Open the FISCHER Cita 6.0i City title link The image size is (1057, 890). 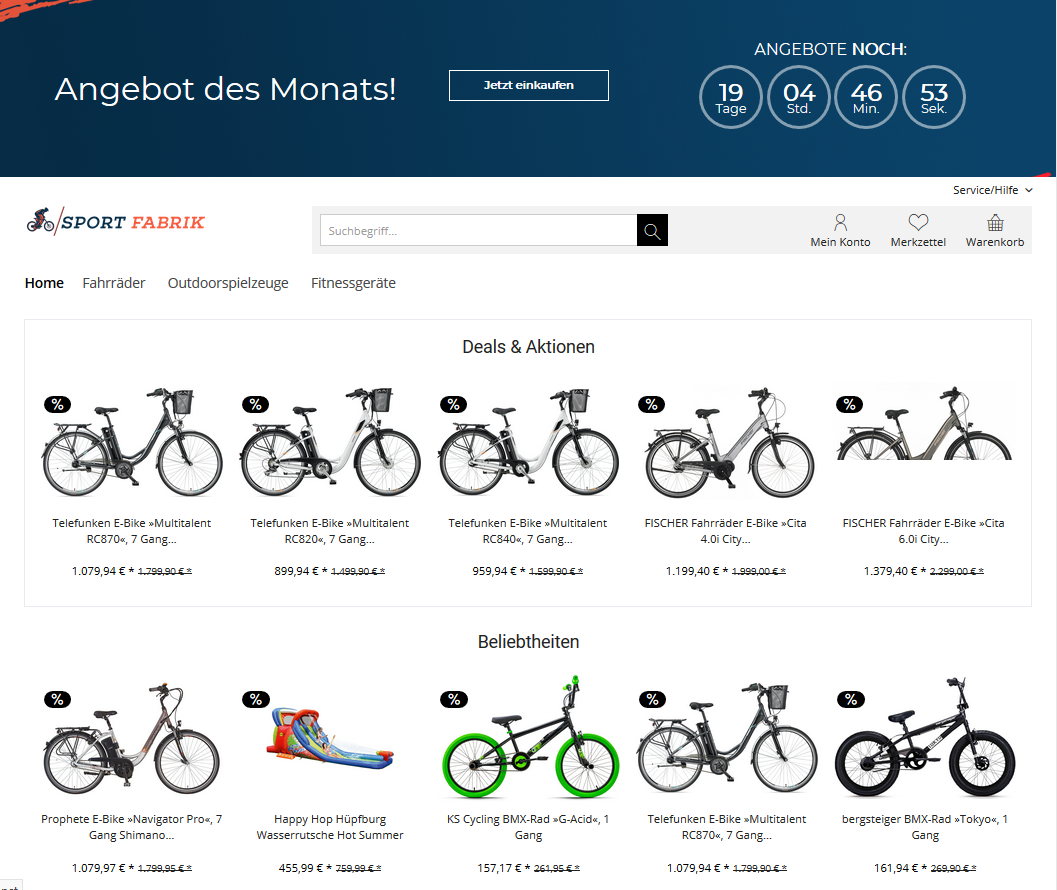point(924,531)
